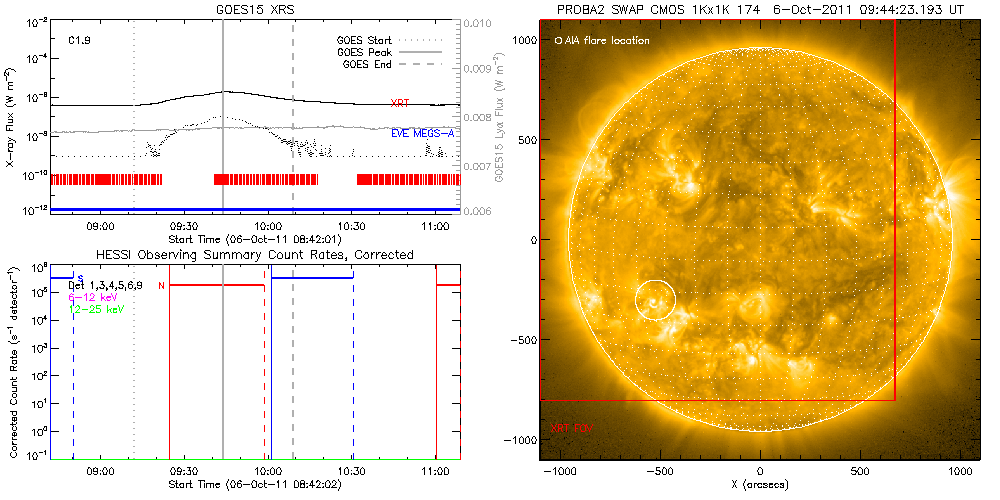
Task: Click the blue EVE MEGS-A coverage bar
Action: click(x=254, y=209)
